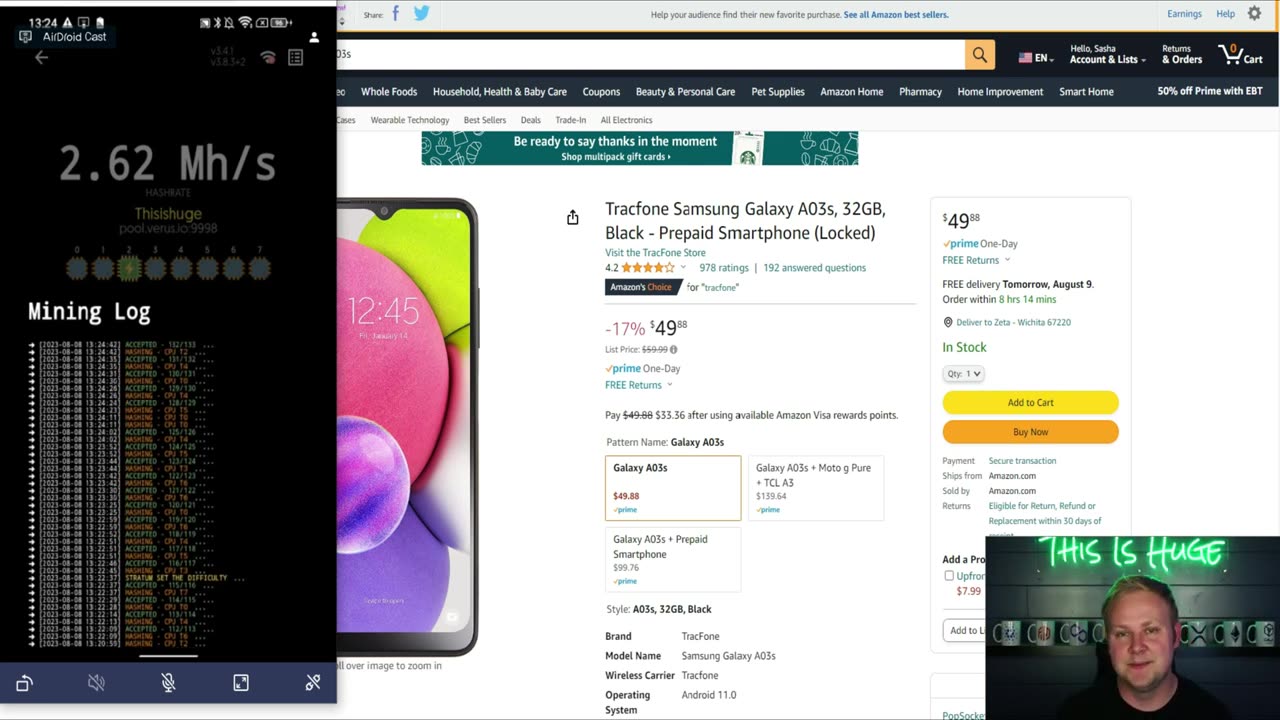Click the disconnect plug icon in AirDroid toolbar
The image size is (1280, 720).
tap(313, 683)
